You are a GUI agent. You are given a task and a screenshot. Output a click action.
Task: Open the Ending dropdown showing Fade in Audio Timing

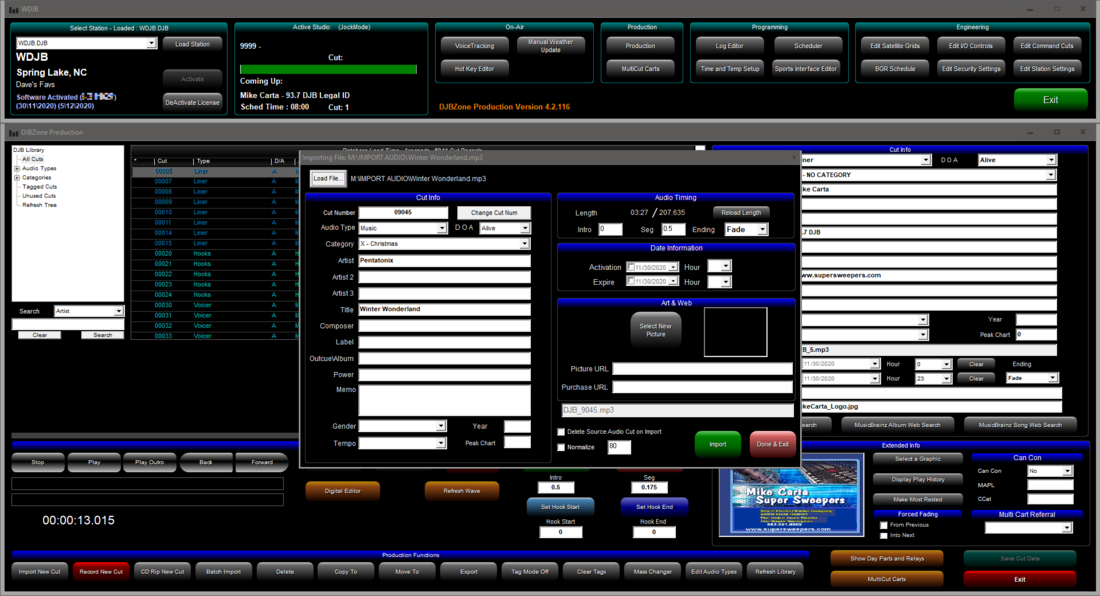point(763,229)
